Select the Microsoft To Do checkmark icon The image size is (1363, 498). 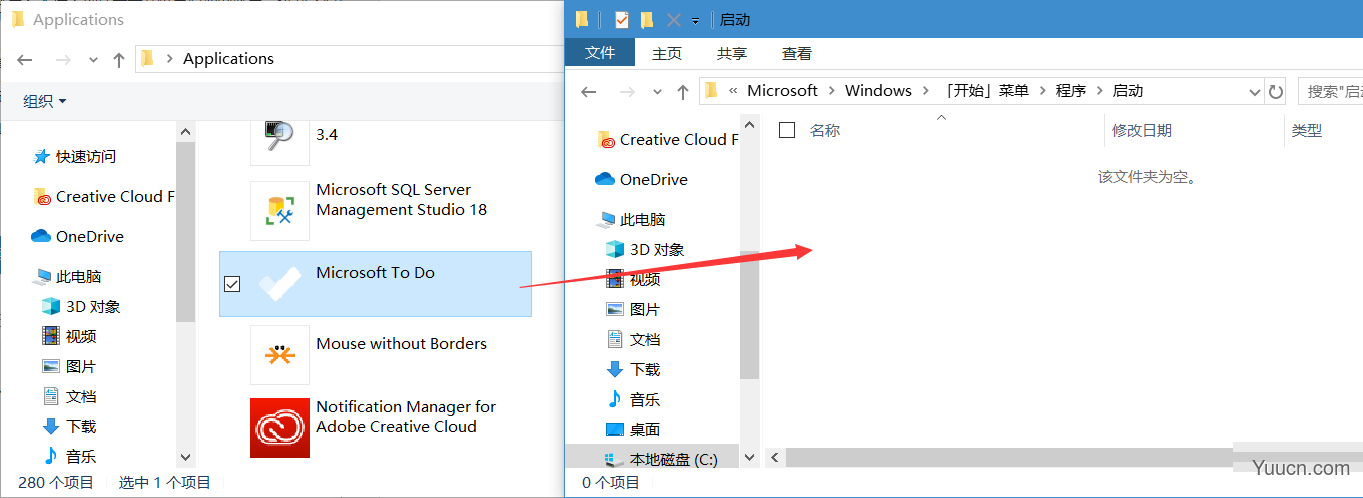pos(280,285)
